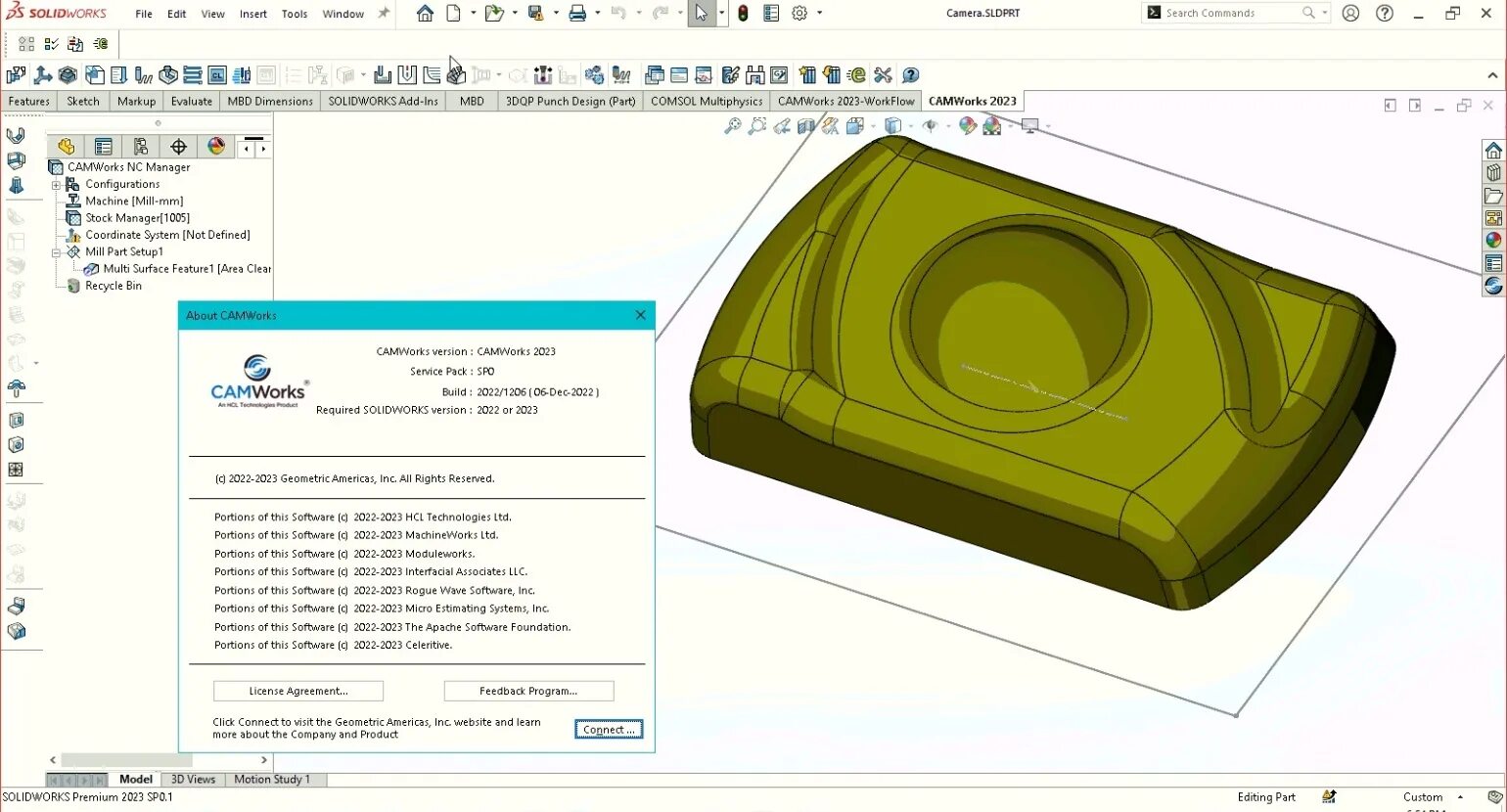Open the Print dropdown arrow
The image size is (1507, 812).
pyautogui.click(x=597, y=13)
